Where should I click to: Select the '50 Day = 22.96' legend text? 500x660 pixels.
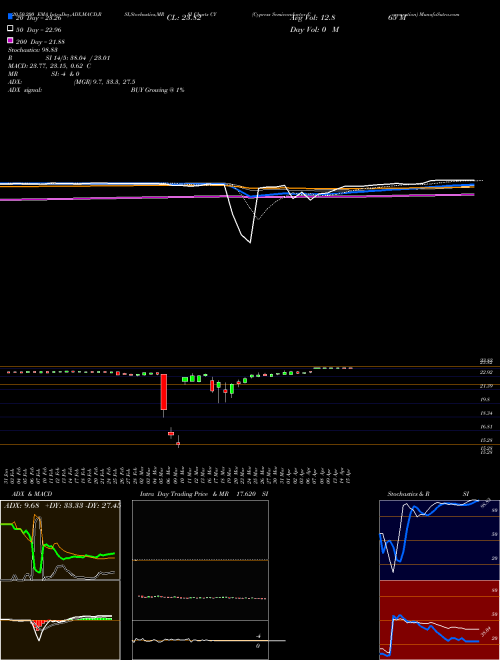click(x=39, y=30)
